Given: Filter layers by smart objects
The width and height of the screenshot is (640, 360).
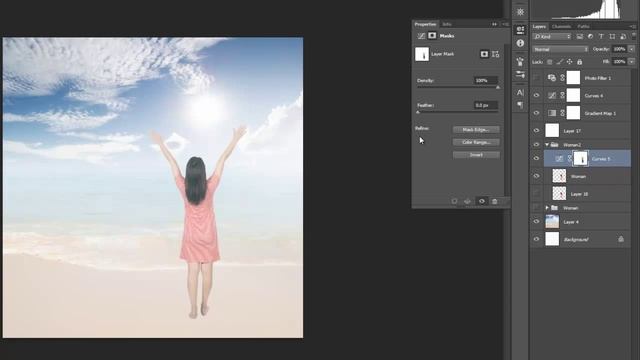Looking at the screenshot, I should [623, 37].
